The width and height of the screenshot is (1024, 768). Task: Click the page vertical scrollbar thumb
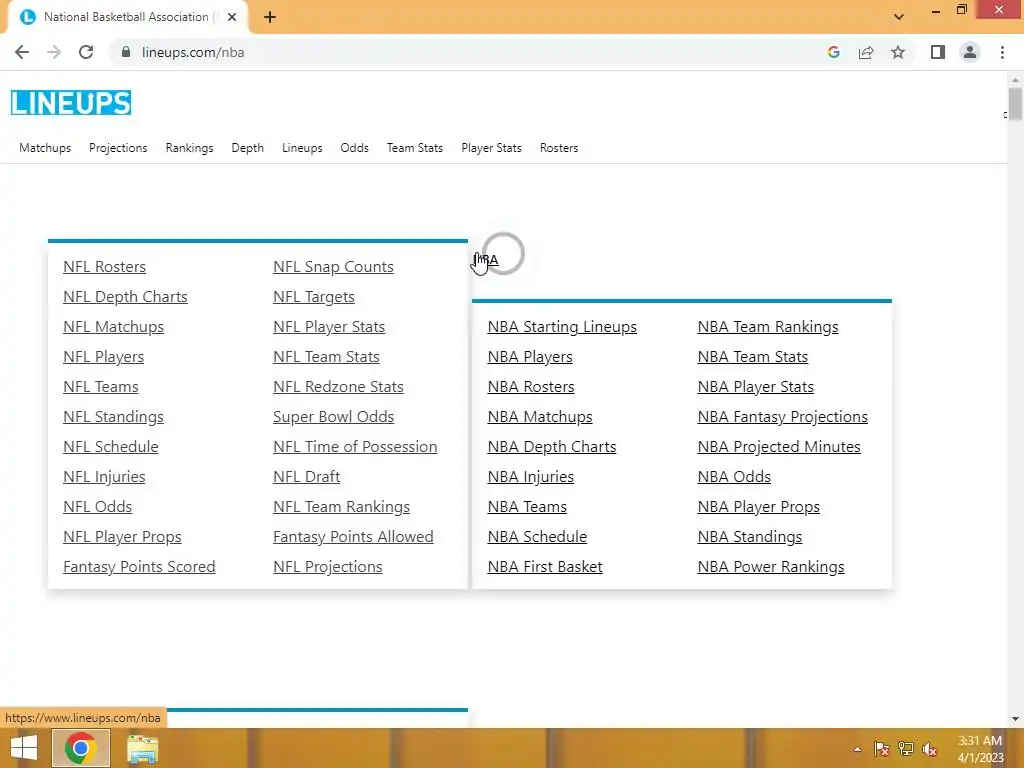(1015, 104)
